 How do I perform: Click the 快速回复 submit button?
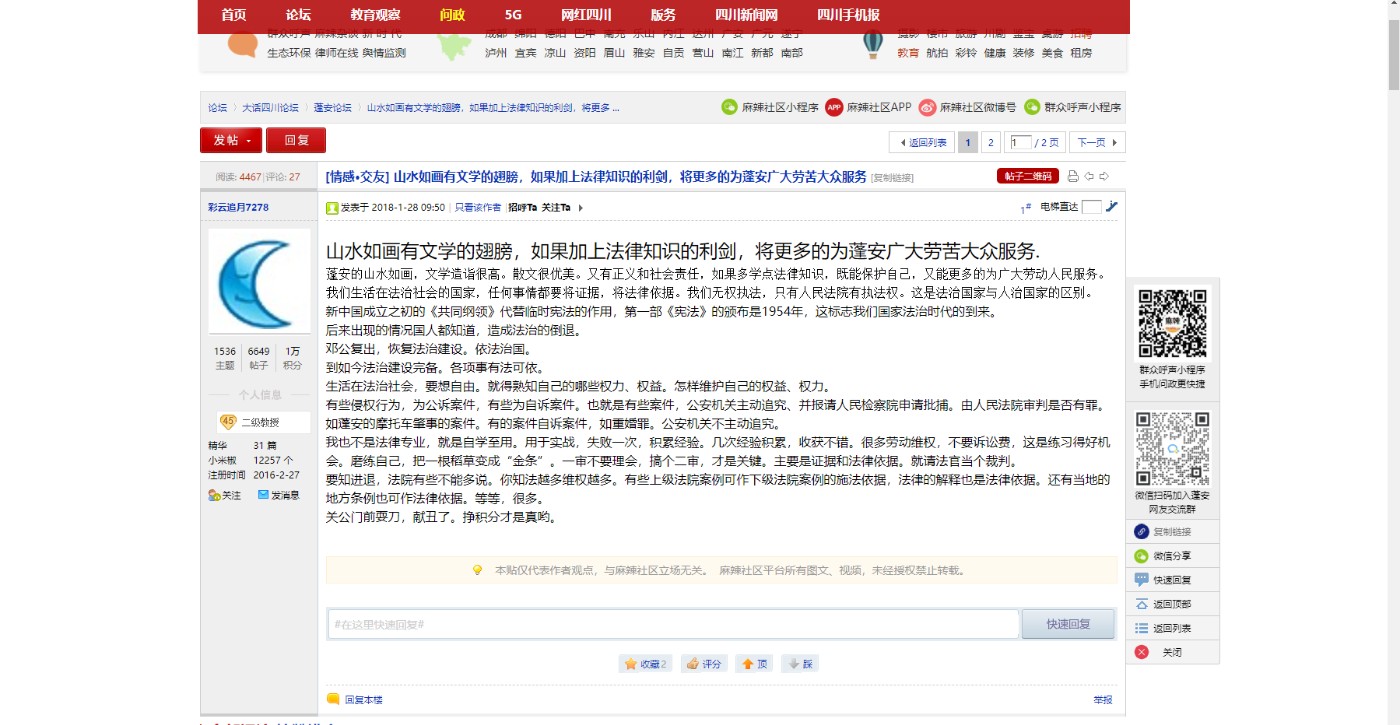1068,624
